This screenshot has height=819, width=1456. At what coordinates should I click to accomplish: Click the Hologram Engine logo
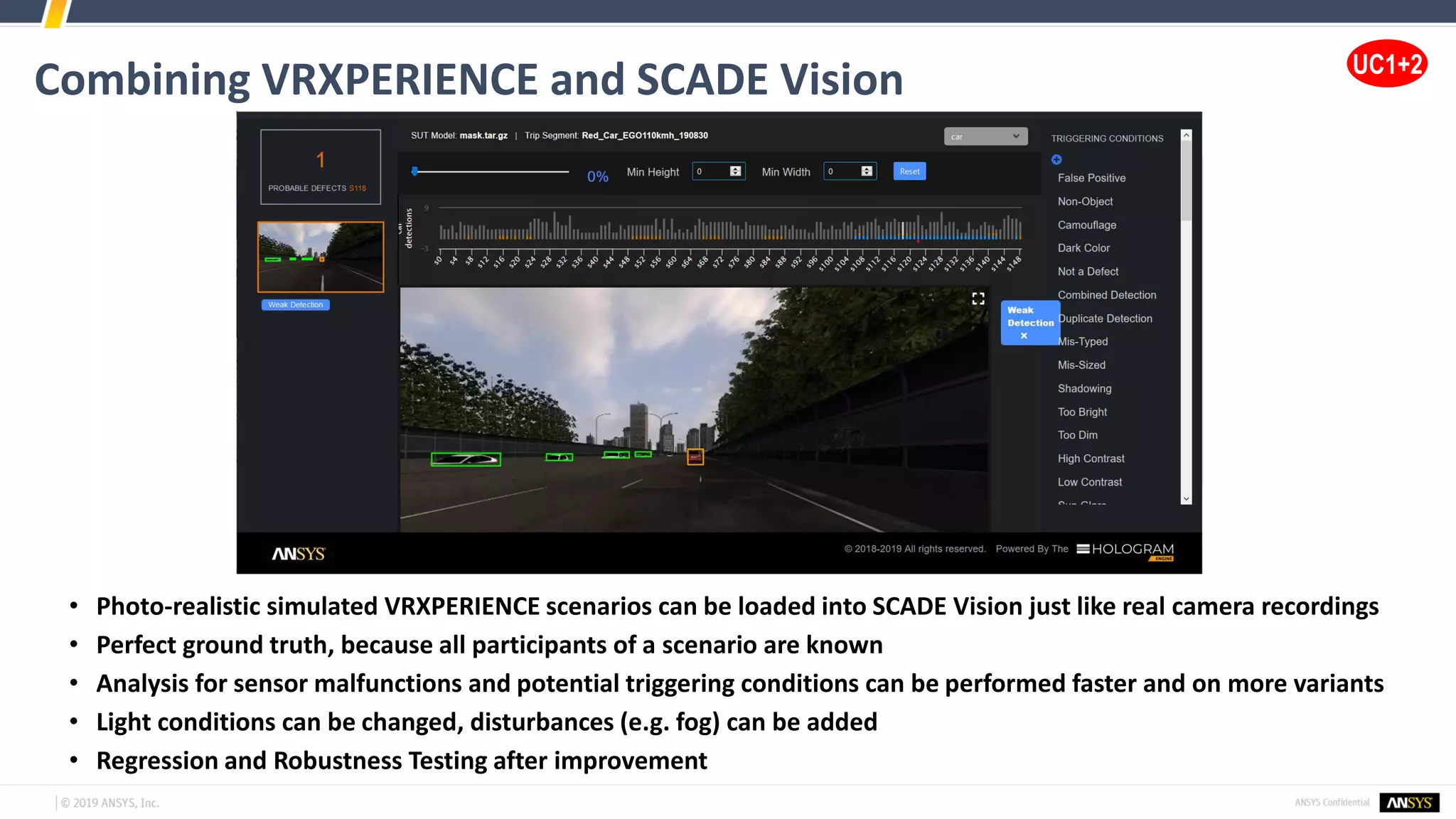(1125, 550)
